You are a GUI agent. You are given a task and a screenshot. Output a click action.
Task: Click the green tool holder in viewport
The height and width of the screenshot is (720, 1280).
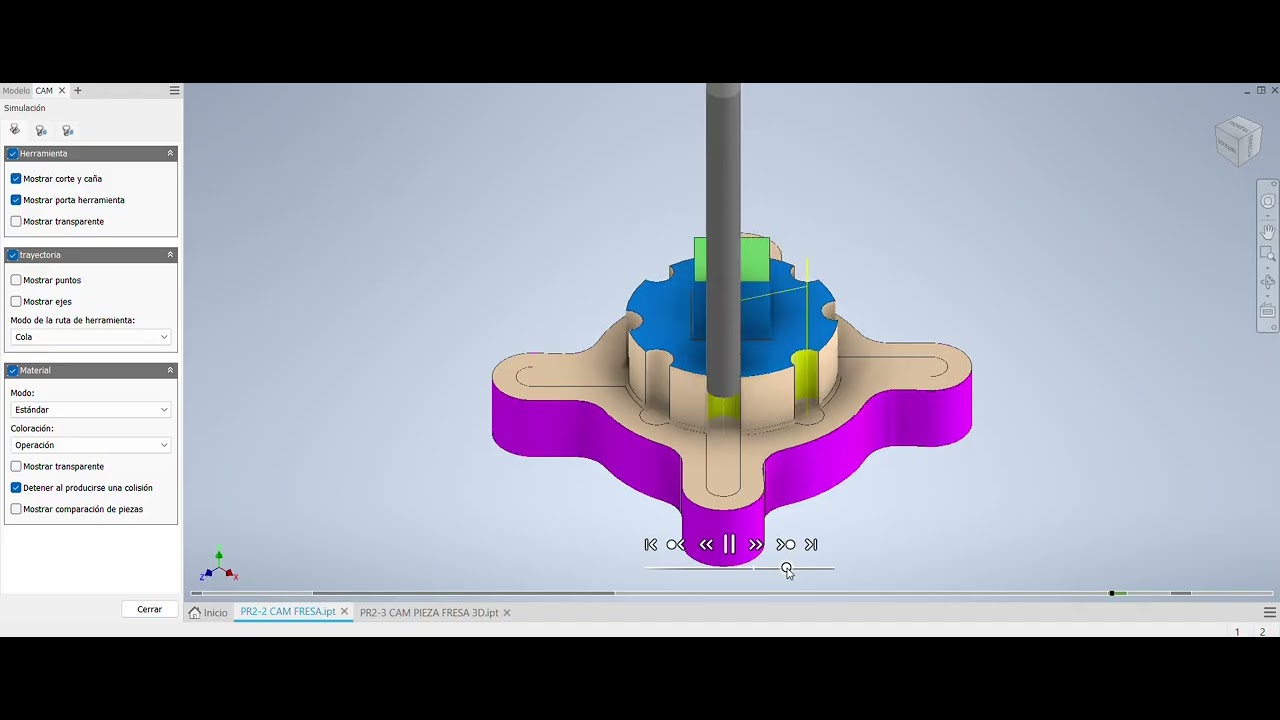(x=731, y=259)
